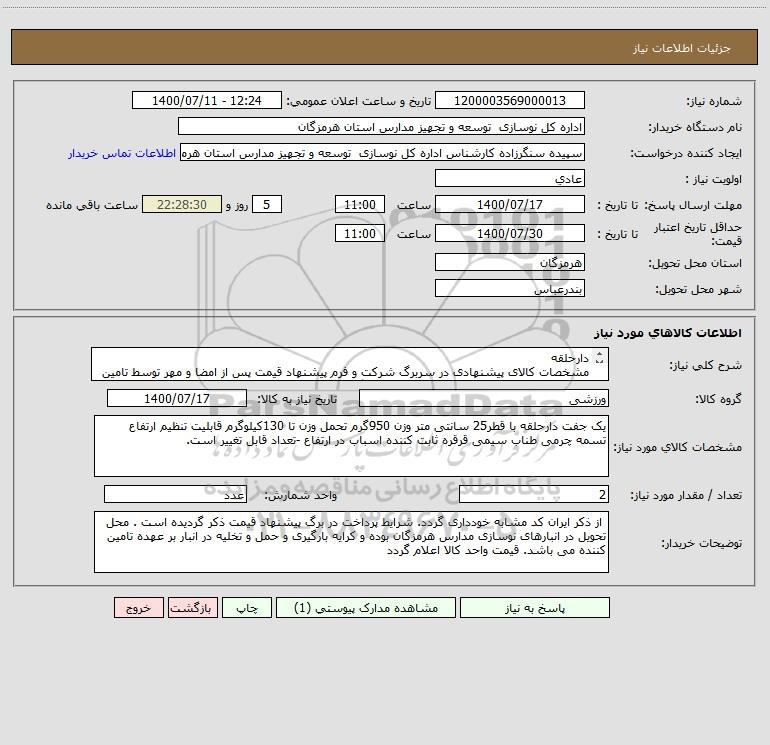
Task: Click the ساعت 11:00 field beside 1400/07/17
Action: [359, 204]
